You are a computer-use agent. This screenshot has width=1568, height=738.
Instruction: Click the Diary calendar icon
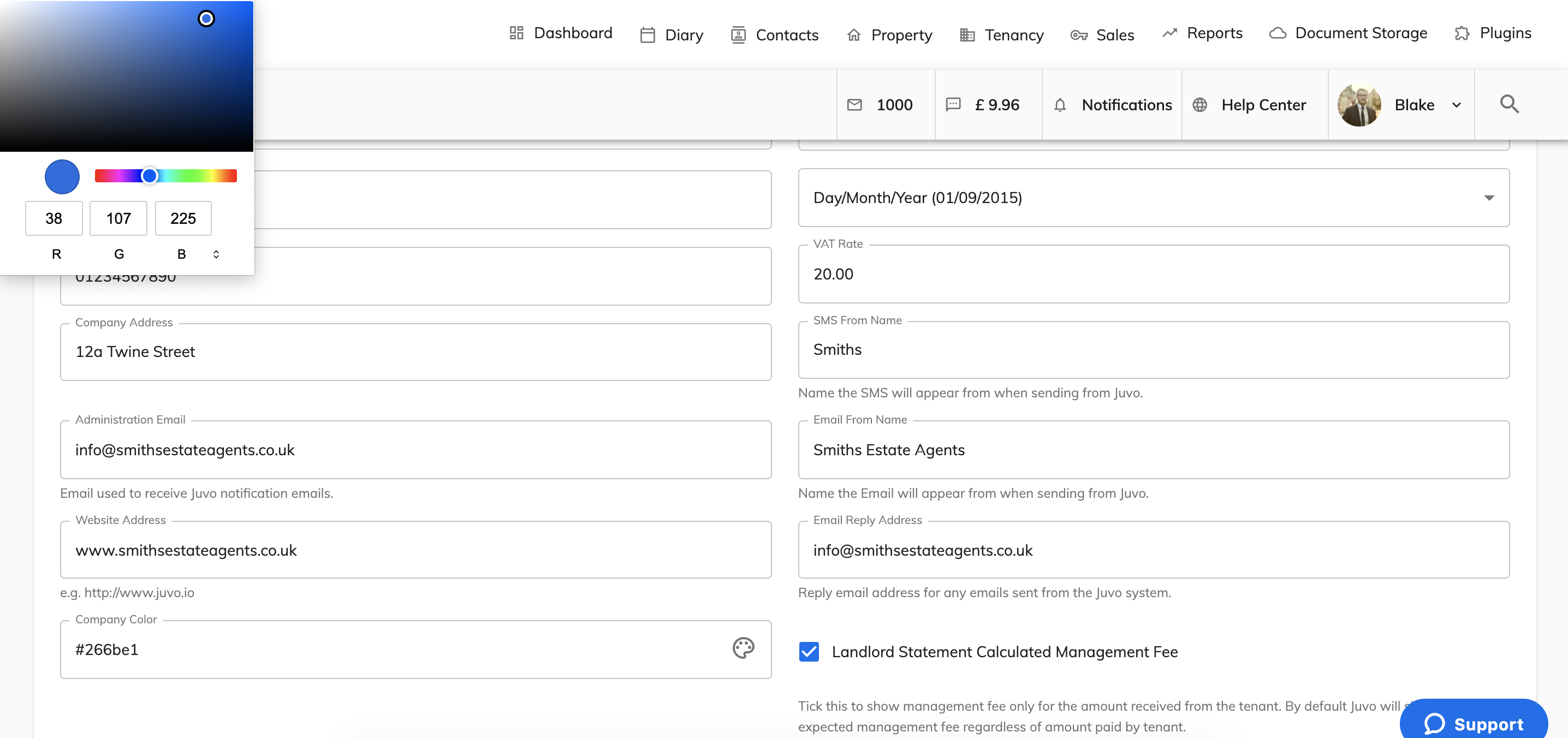(648, 35)
